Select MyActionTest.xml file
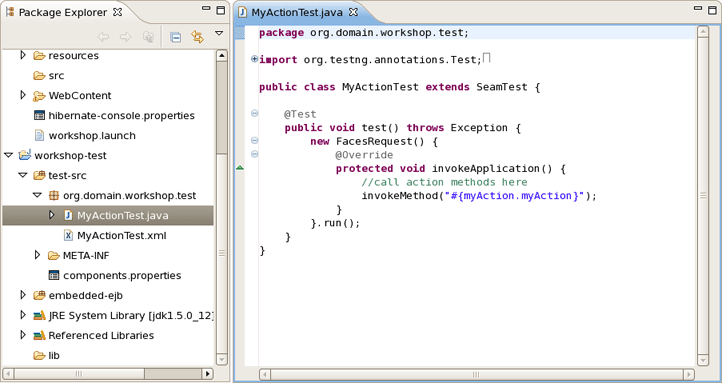Screen dimensions: 722x383 click(x=122, y=236)
